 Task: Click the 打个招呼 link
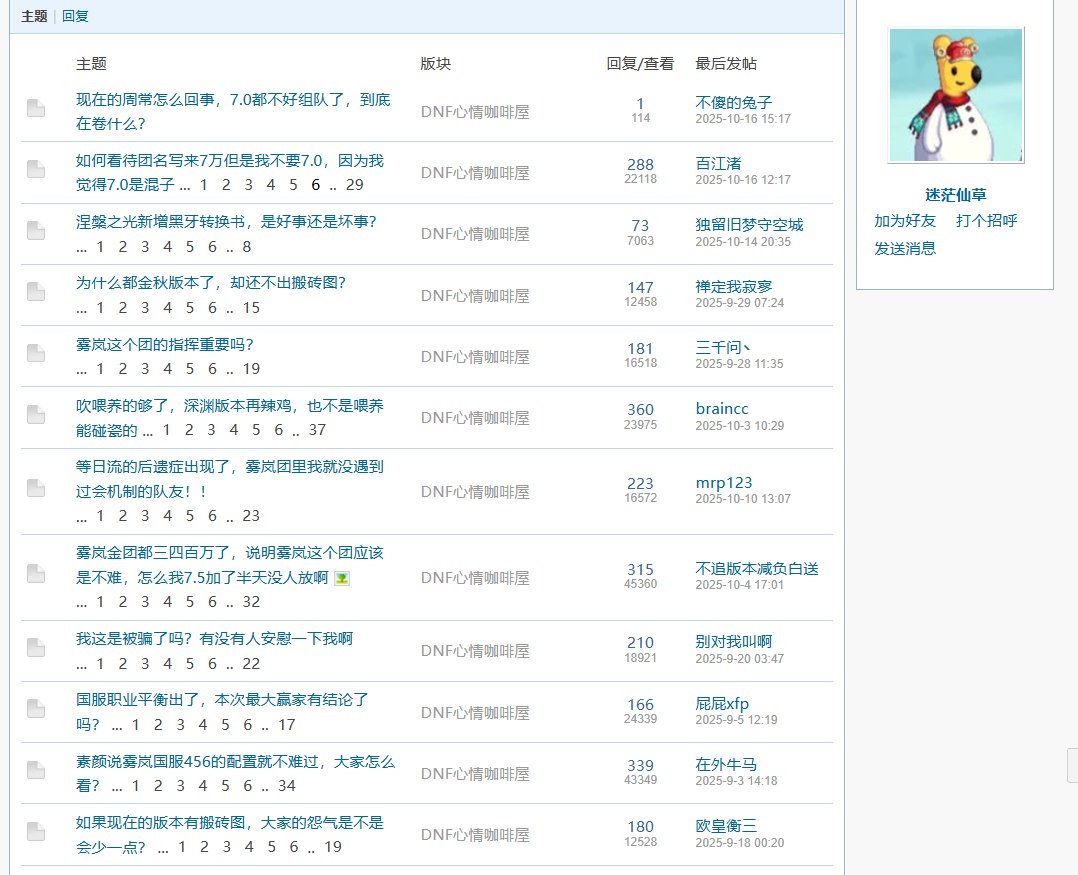[986, 221]
